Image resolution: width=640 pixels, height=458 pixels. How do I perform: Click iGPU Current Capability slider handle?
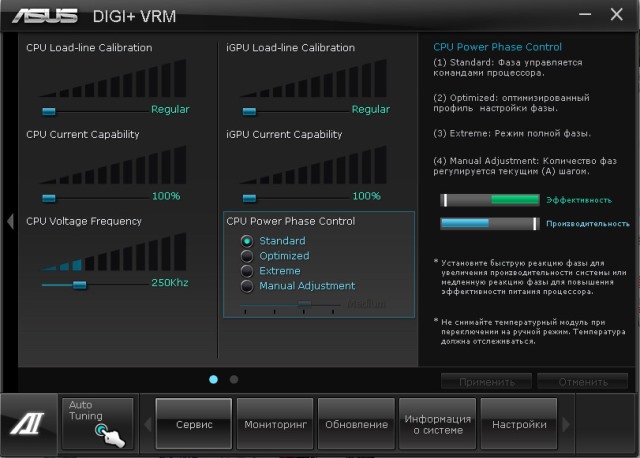tap(249, 198)
